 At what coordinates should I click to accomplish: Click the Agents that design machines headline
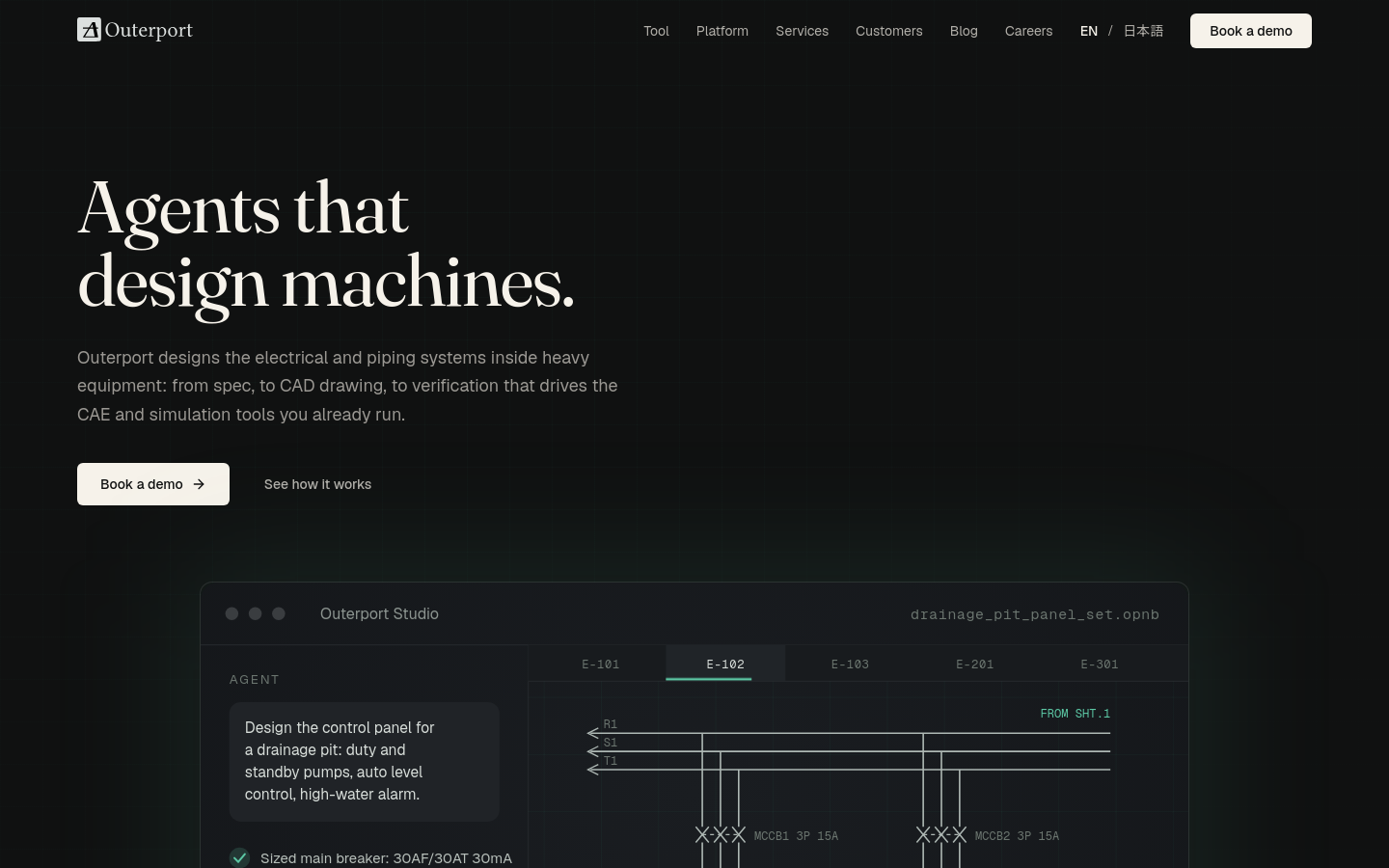pyautogui.click(x=326, y=247)
